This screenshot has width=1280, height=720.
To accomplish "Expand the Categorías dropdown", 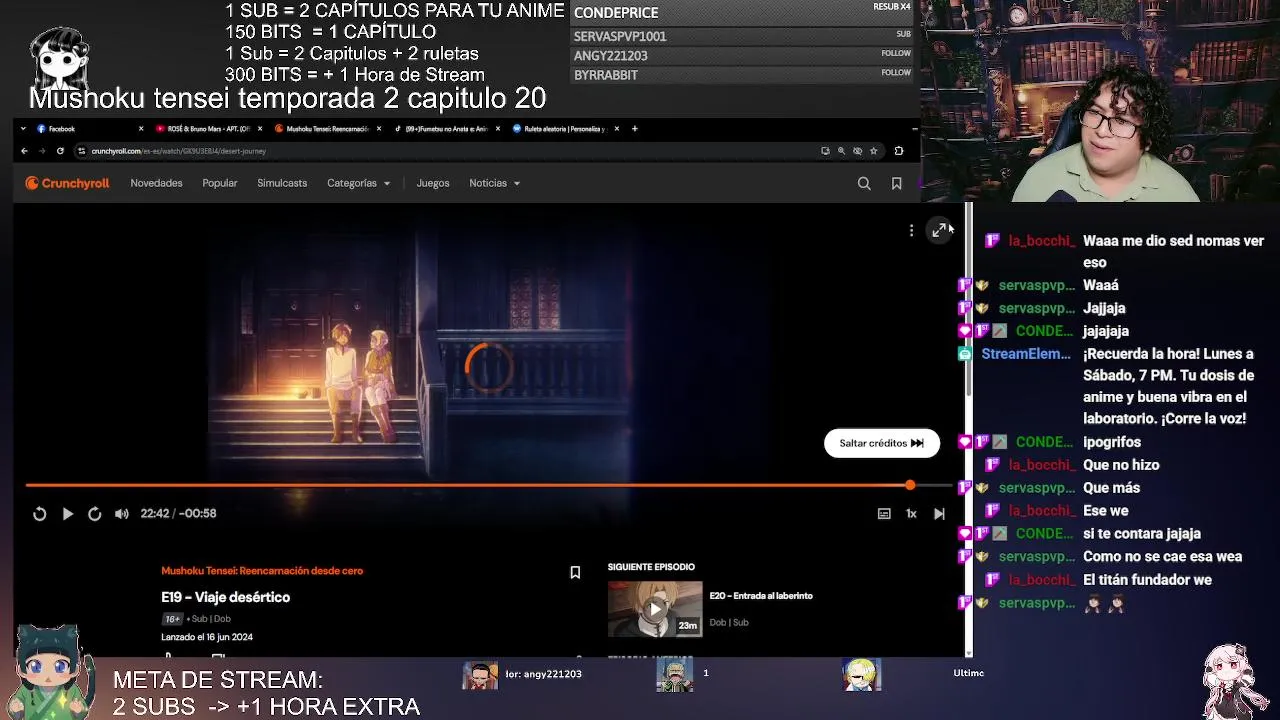I will point(358,183).
